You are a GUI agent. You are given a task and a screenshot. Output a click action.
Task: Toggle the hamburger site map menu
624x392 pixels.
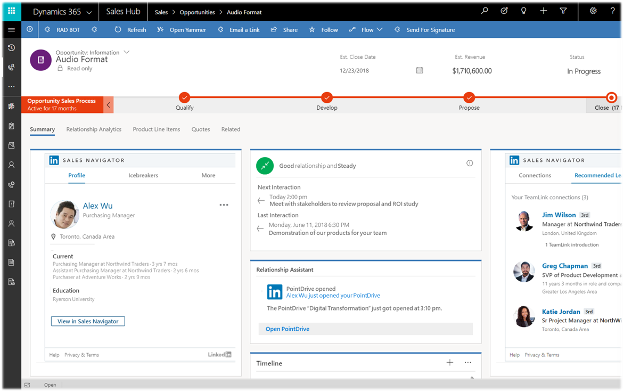[11, 30]
